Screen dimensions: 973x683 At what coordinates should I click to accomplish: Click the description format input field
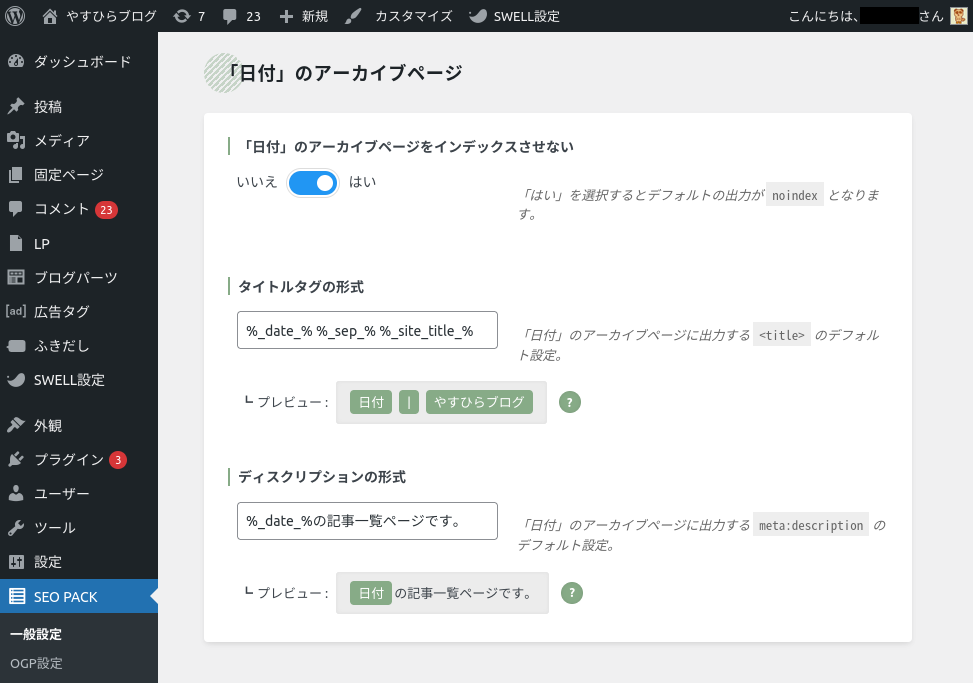click(367, 521)
